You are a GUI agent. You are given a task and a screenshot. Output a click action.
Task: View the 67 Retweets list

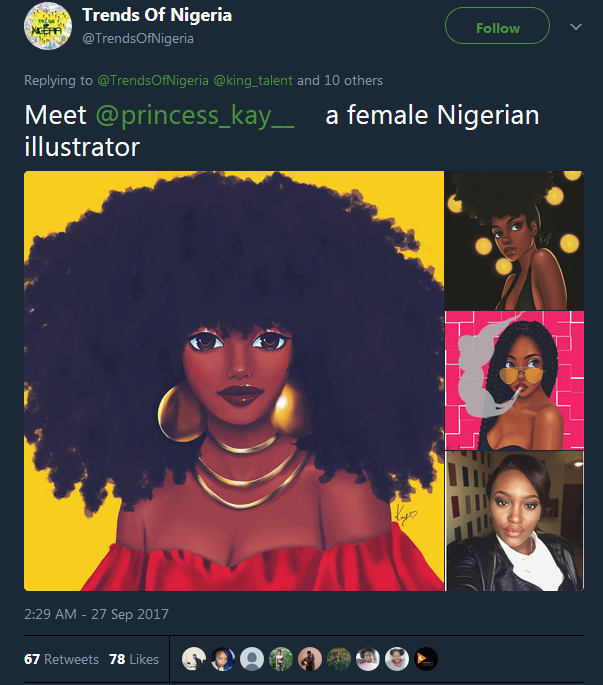[x=61, y=659]
